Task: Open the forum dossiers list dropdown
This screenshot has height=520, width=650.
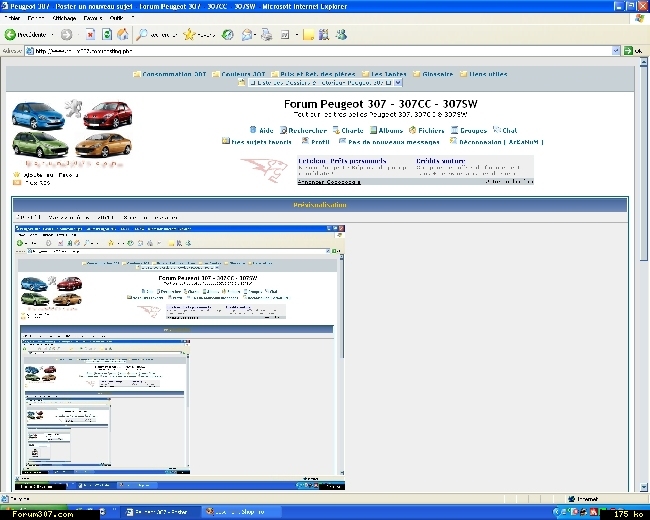Action: point(398,83)
